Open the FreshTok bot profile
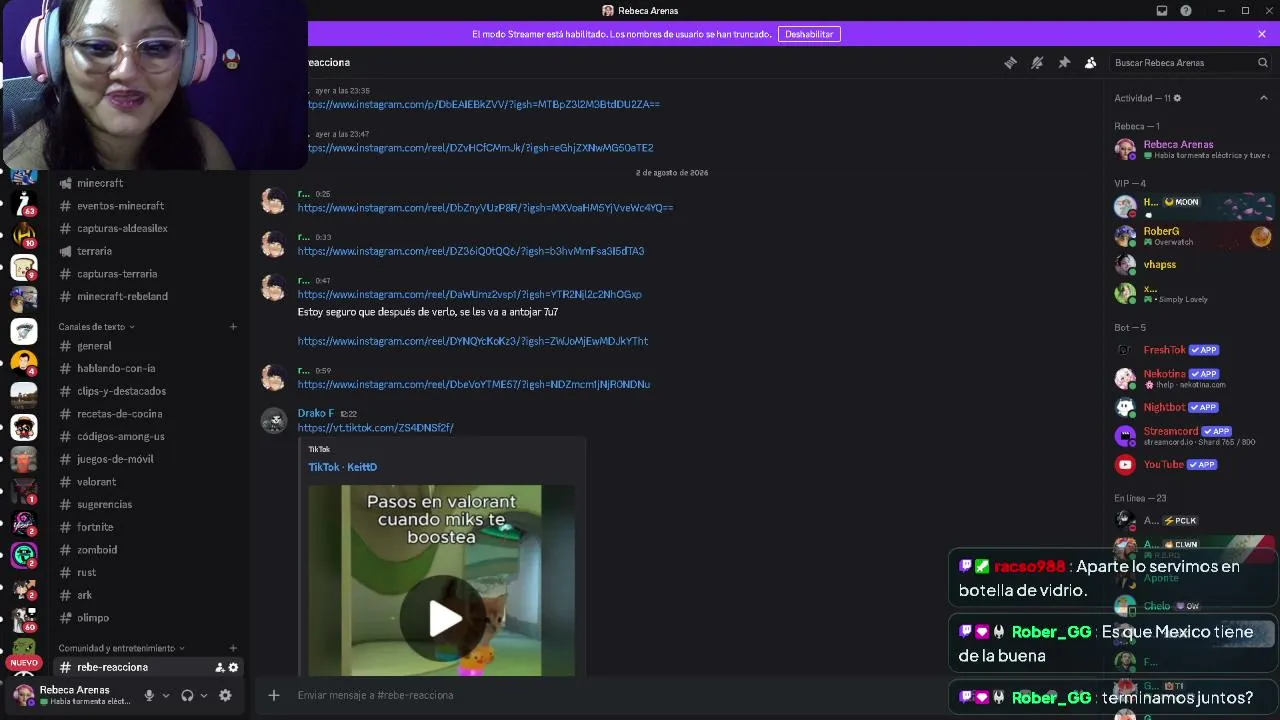This screenshot has height=720, width=1280. pos(1192,350)
